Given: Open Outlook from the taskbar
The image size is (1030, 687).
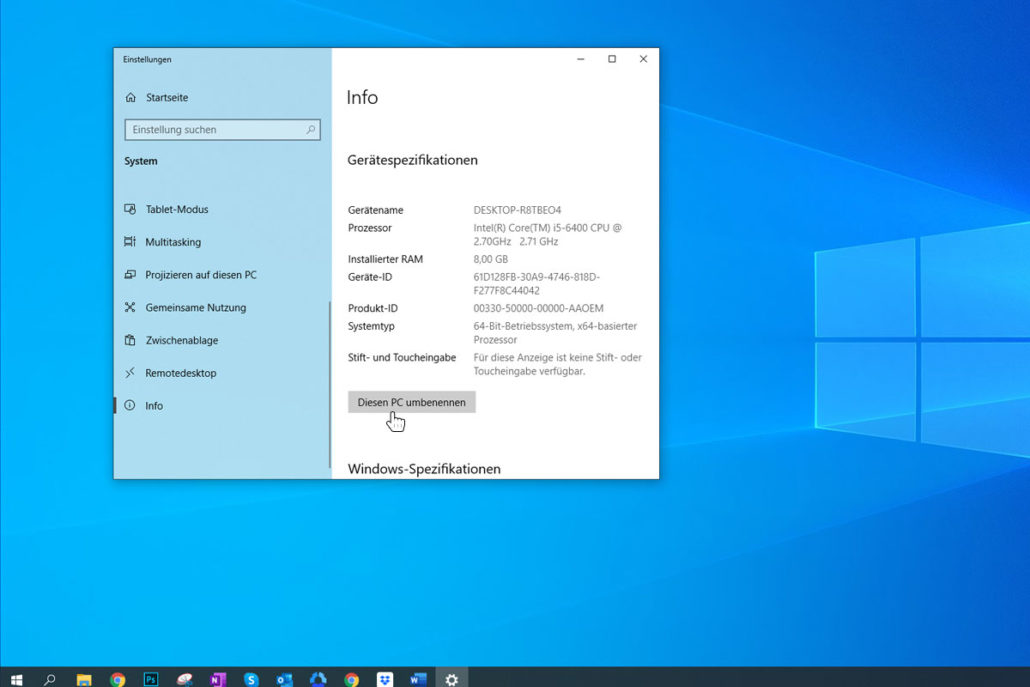Looking at the screenshot, I should click(283, 679).
